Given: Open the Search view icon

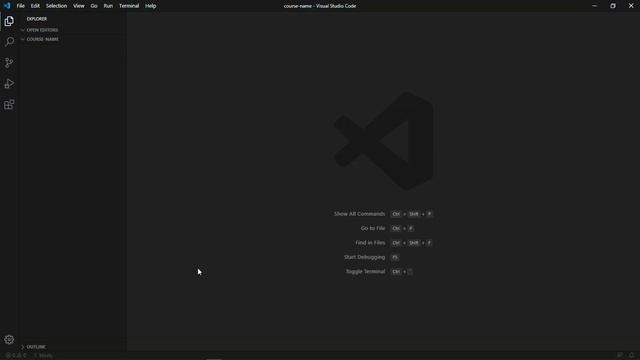Looking at the screenshot, I should [x=9, y=42].
